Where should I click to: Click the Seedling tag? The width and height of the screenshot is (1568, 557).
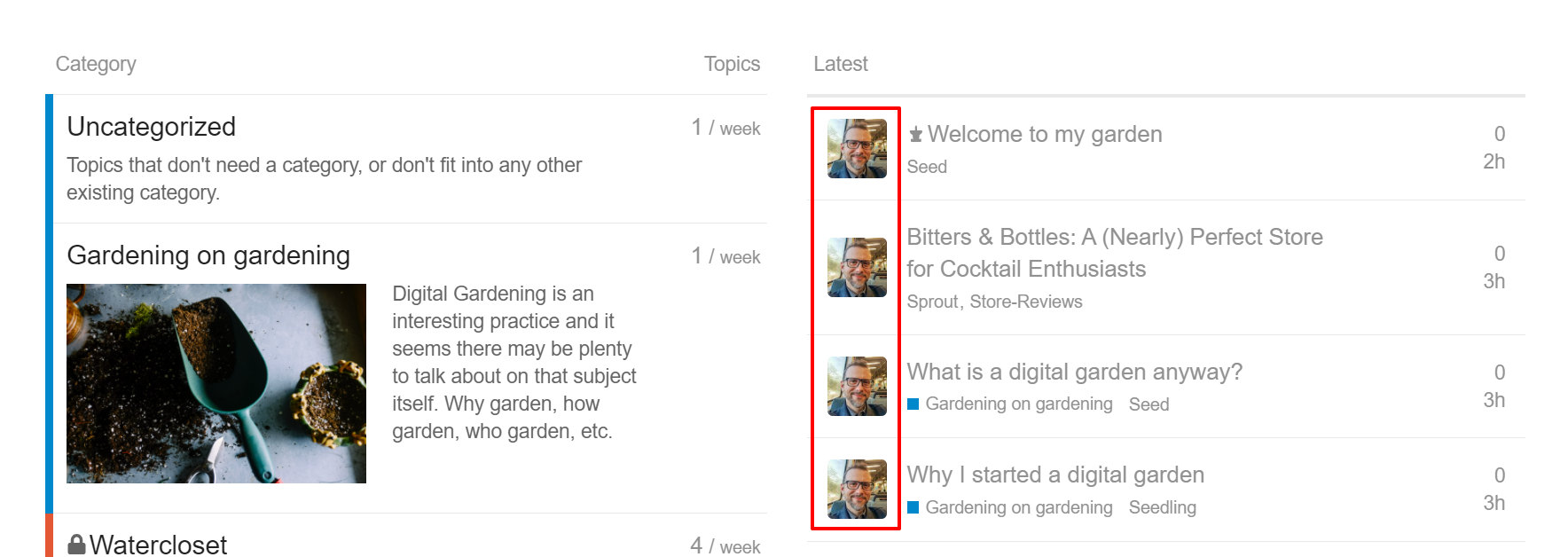[x=1162, y=507]
